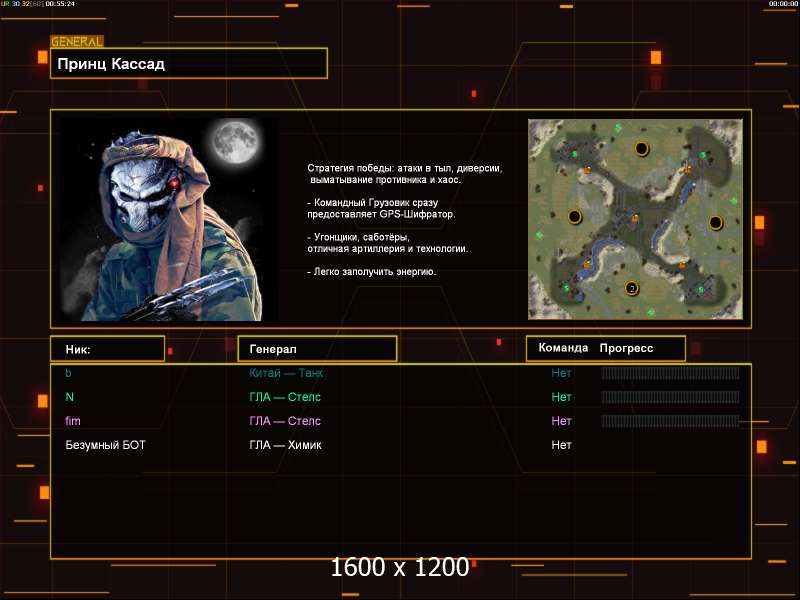Click team value 'Нет' for player N
Image resolution: width=800 pixels, height=600 pixels.
[x=561, y=397]
